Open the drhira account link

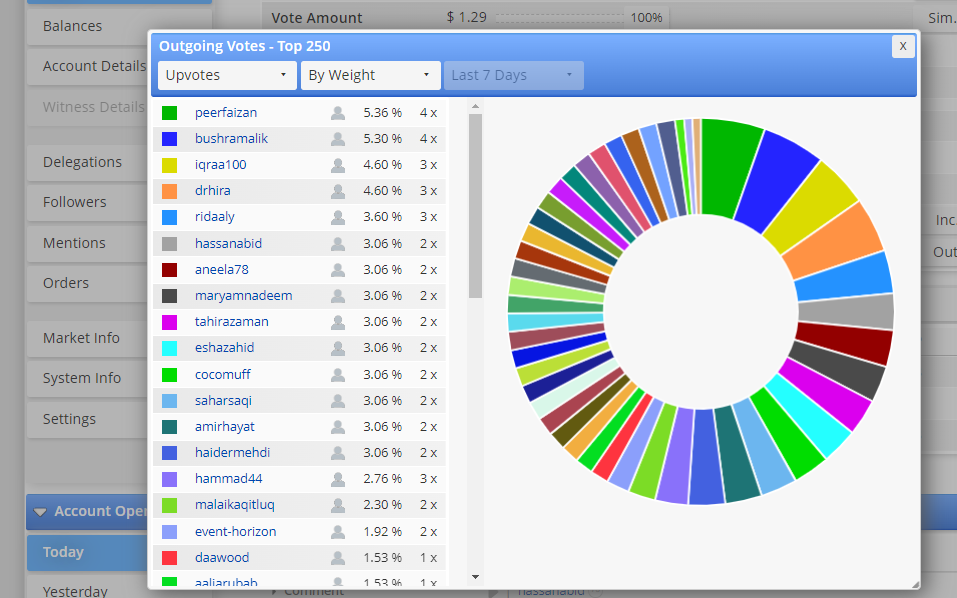212,191
